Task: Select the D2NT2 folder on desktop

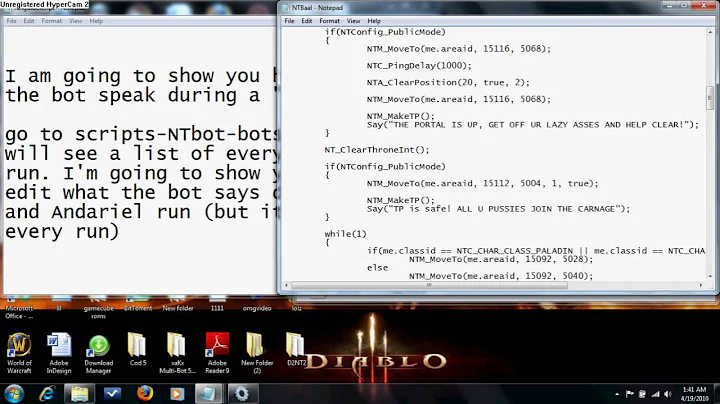Action: point(296,350)
